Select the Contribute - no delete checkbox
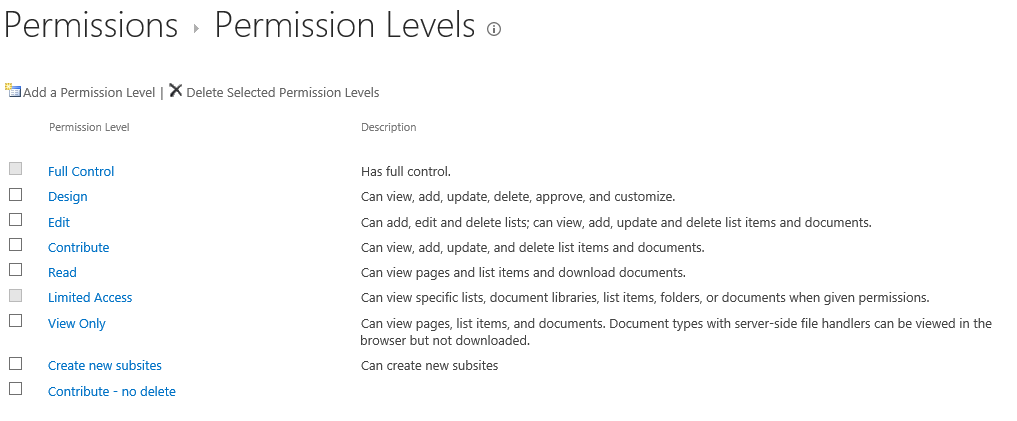 (x=15, y=389)
